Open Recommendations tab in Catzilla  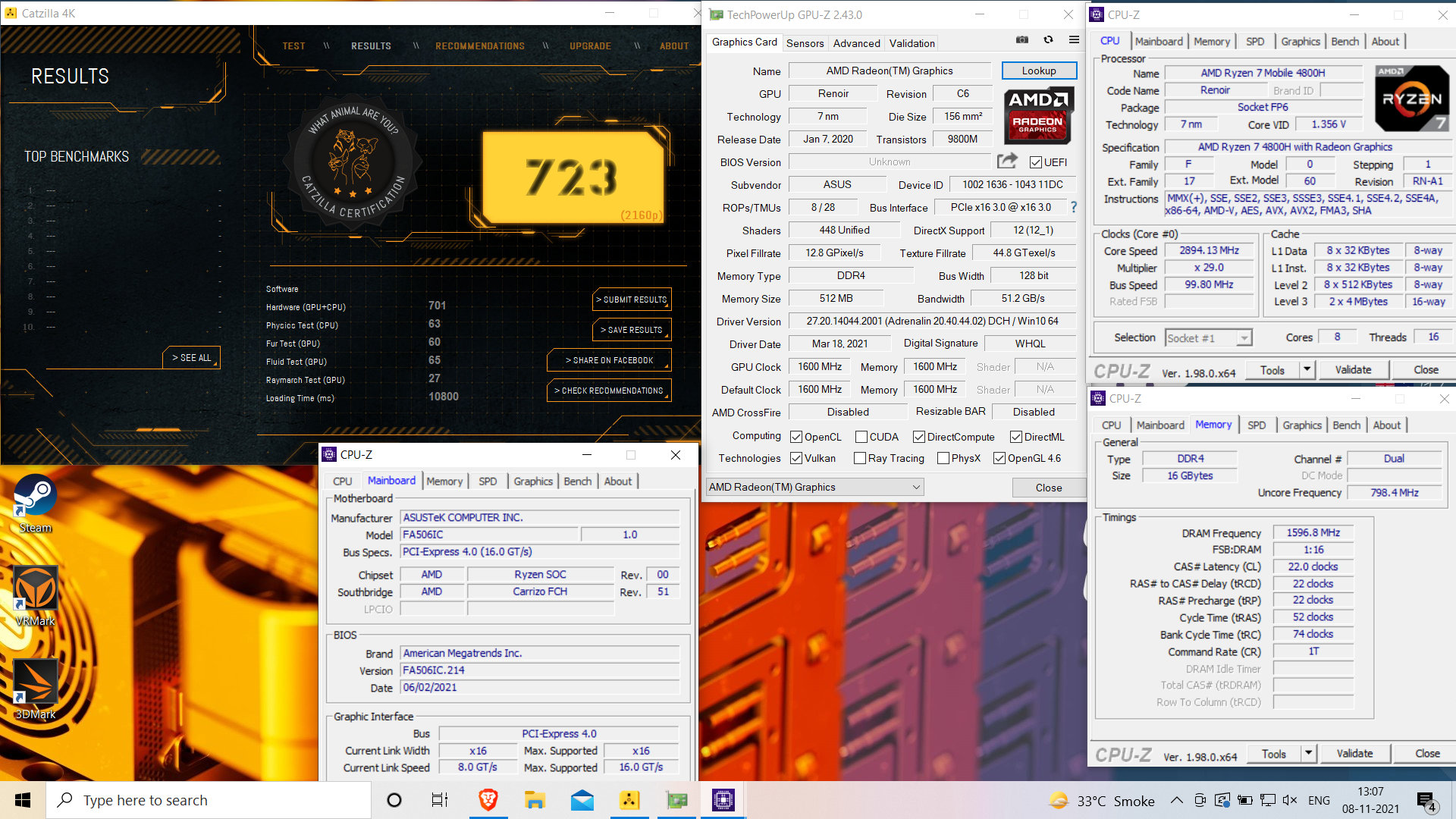click(x=480, y=46)
